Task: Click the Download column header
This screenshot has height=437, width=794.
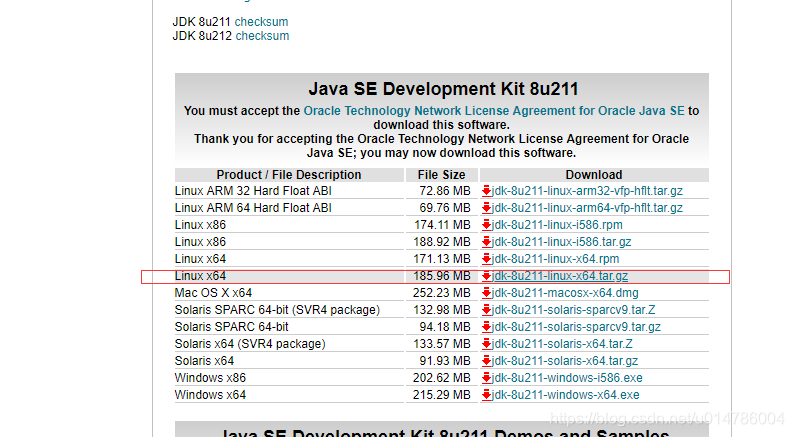Action: (594, 175)
